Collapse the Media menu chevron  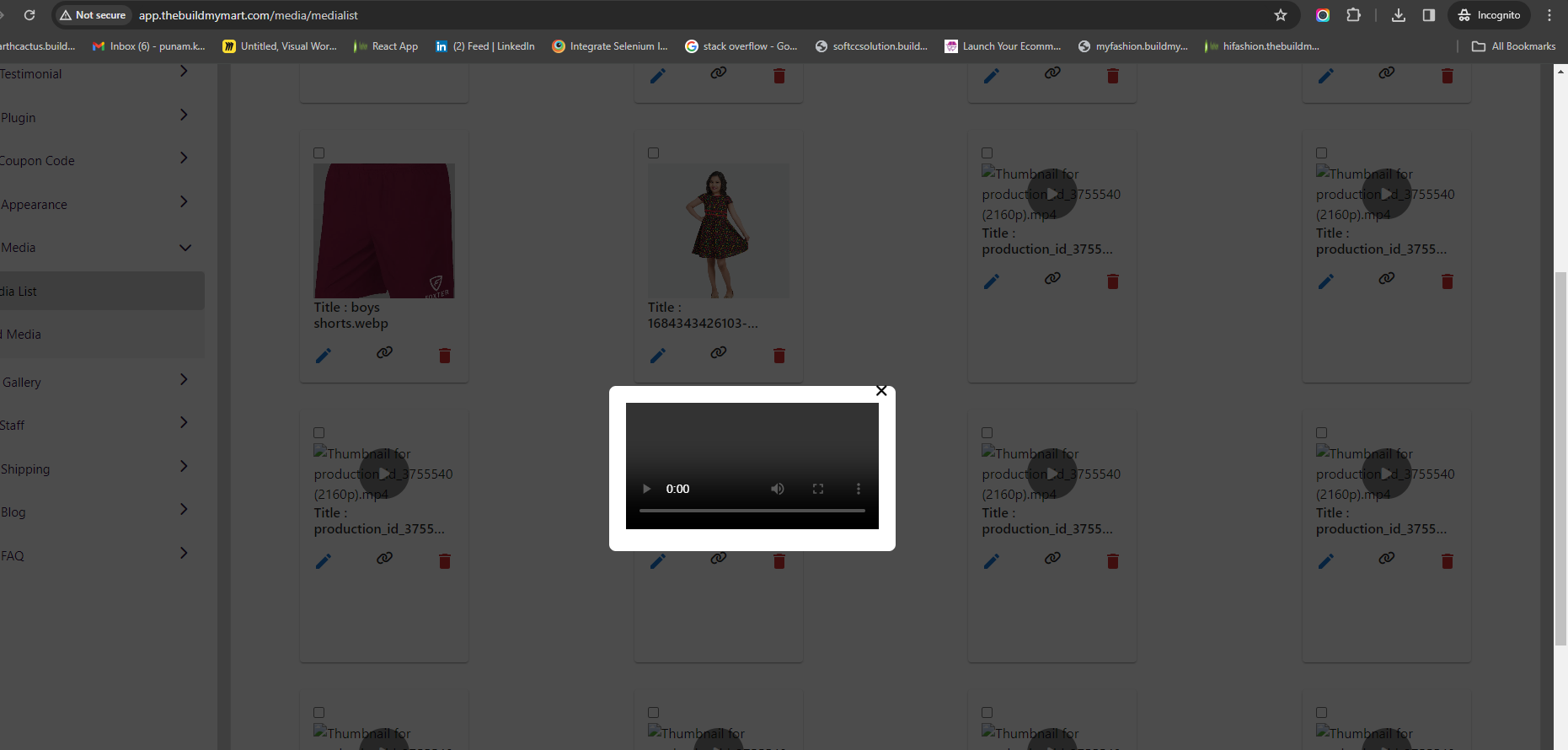click(185, 248)
